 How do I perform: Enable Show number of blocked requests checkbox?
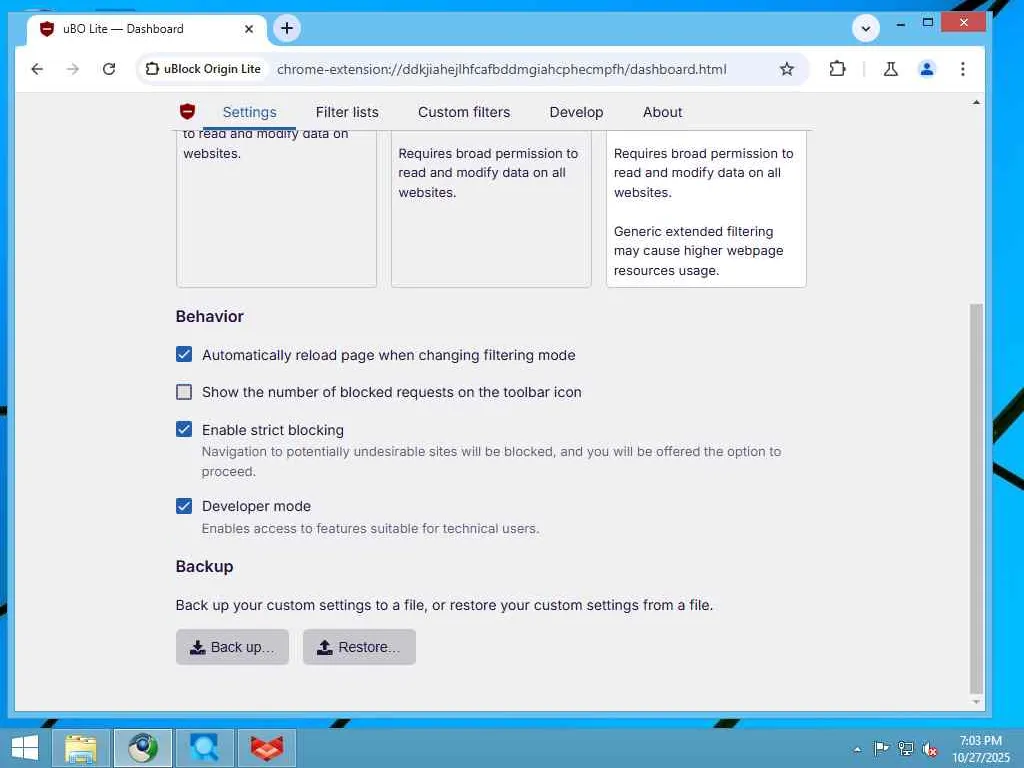pos(184,392)
